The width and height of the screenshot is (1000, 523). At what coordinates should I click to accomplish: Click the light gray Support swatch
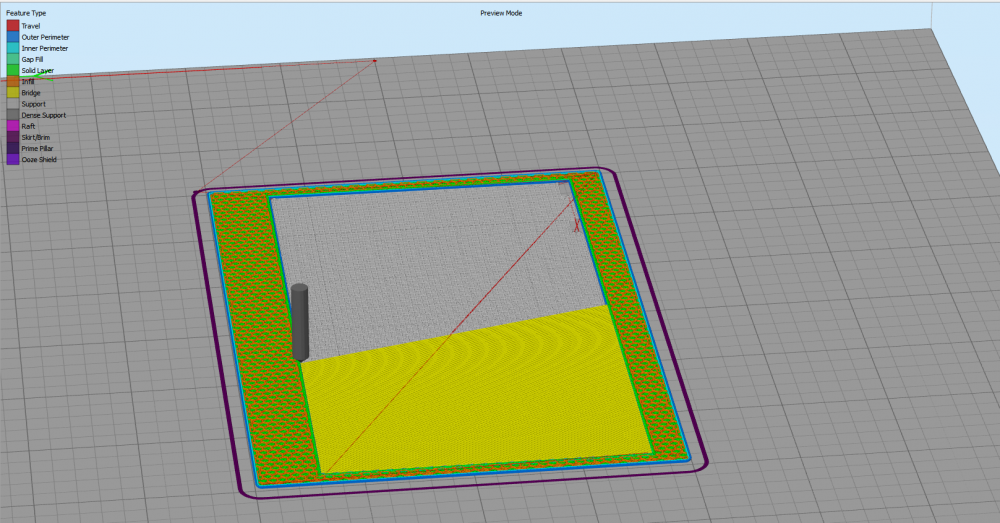point(13,104)
